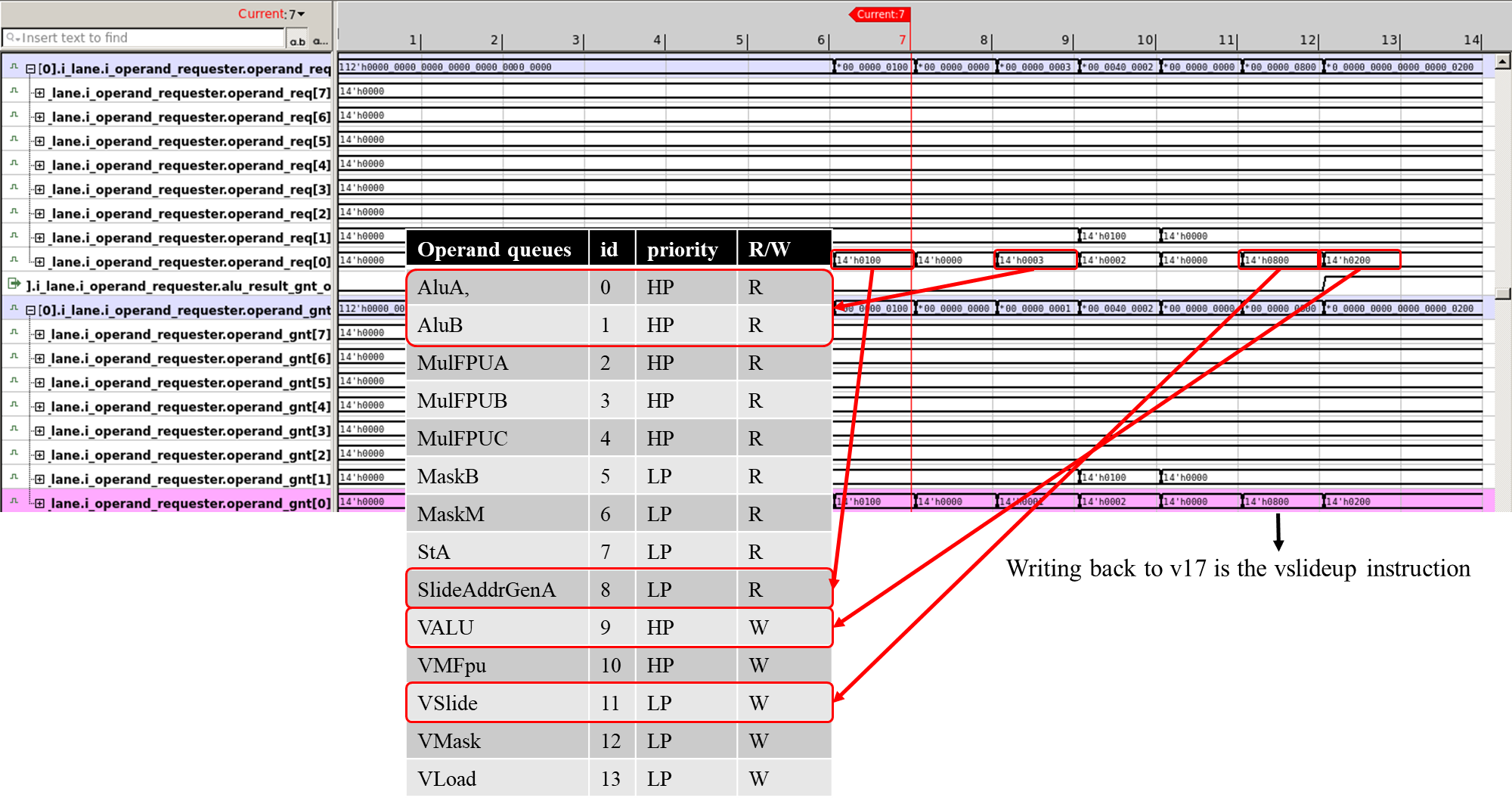
Task: Click the magnifier icon in the search box
Action: point(11,36)
